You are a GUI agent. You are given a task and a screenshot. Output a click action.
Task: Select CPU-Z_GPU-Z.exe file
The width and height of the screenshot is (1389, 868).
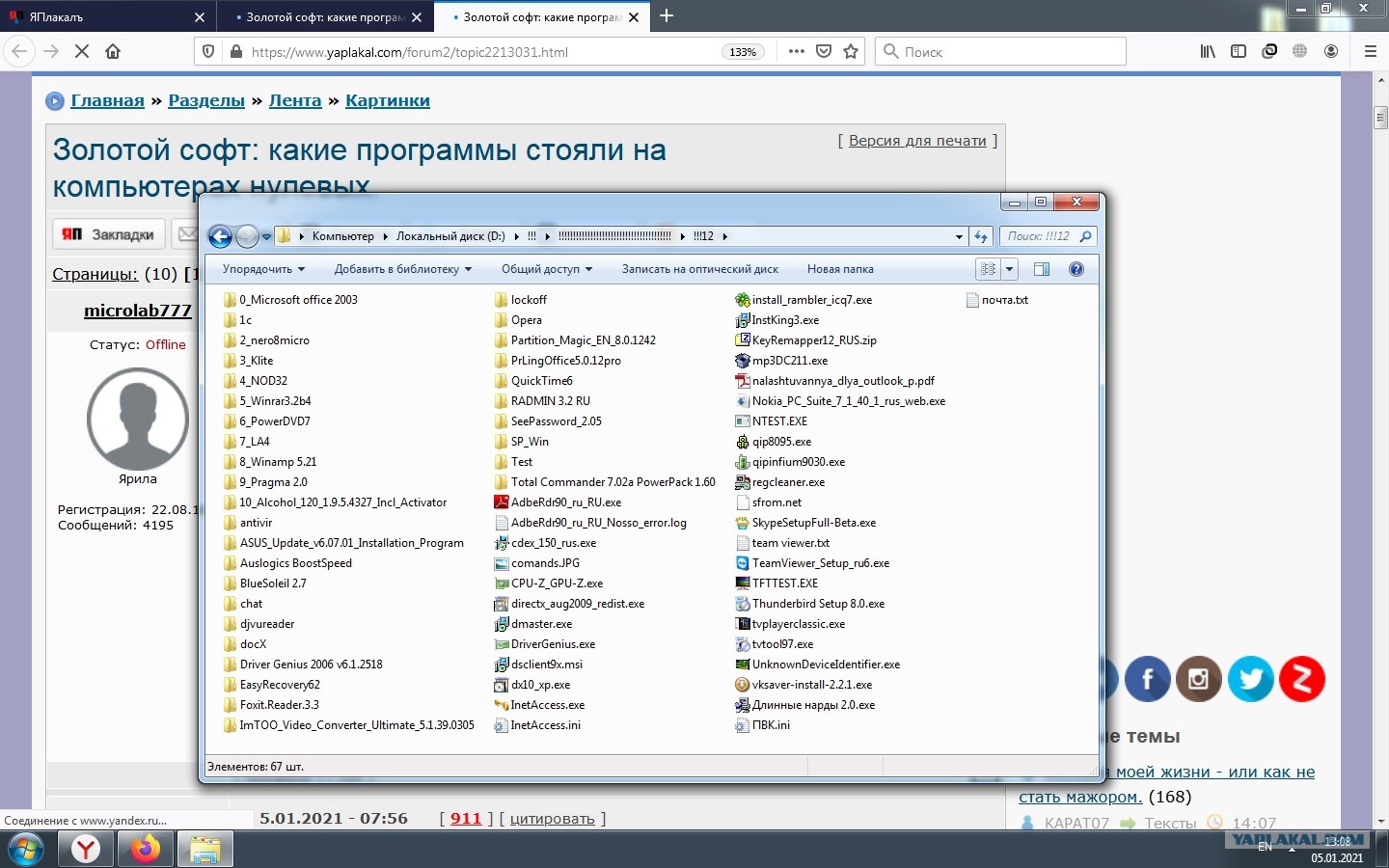coord(549,583)
